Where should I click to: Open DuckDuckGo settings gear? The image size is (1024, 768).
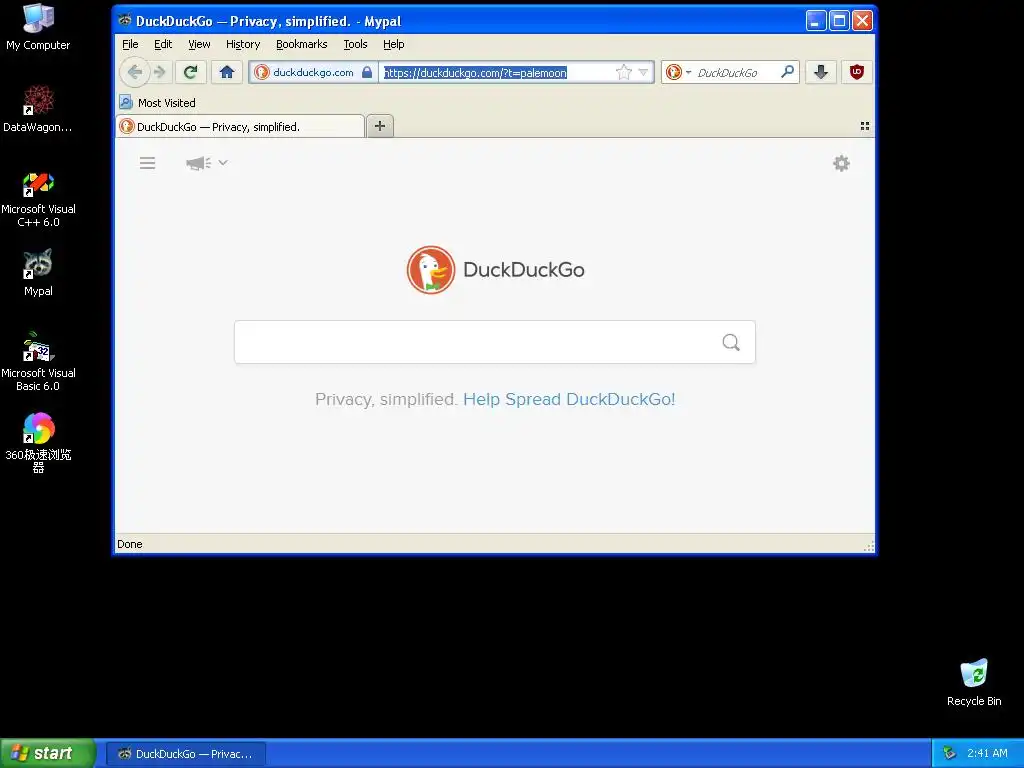841,163
